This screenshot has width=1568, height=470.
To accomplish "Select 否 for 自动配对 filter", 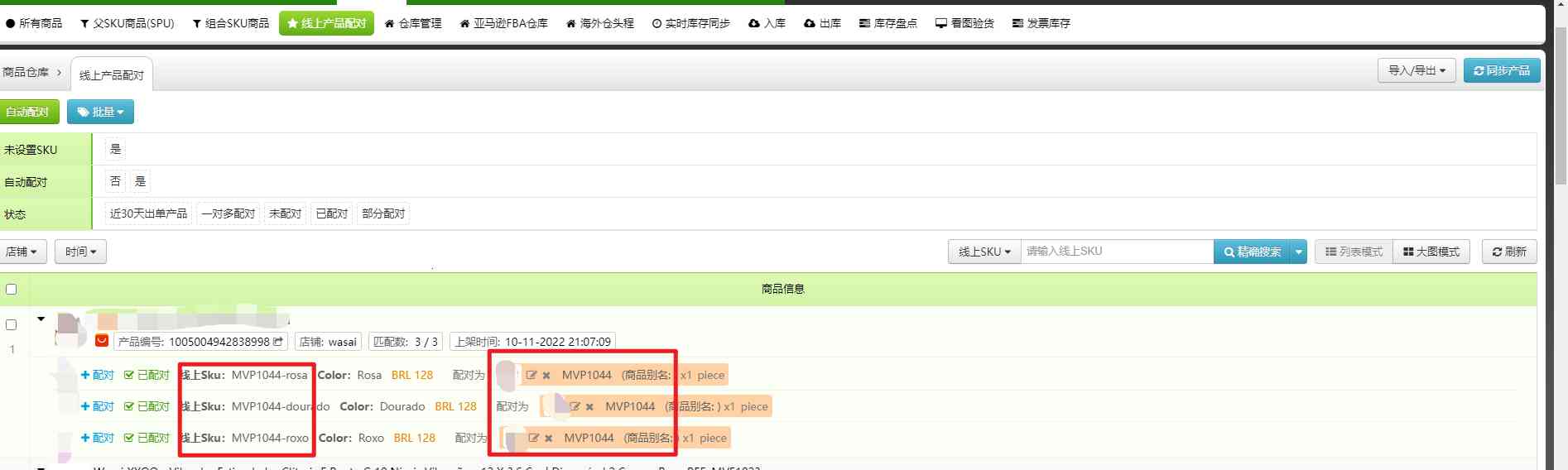I will tap(116, 181).
